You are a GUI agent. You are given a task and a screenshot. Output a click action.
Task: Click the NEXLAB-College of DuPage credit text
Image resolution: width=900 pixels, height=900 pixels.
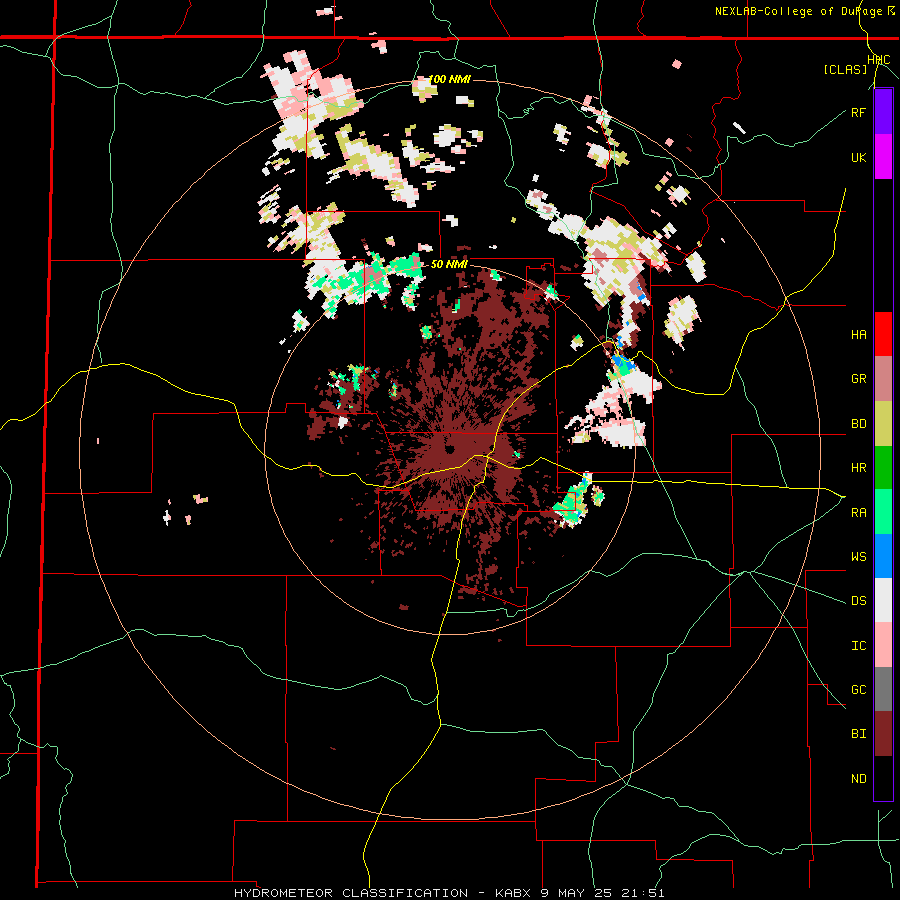point(798,11)
